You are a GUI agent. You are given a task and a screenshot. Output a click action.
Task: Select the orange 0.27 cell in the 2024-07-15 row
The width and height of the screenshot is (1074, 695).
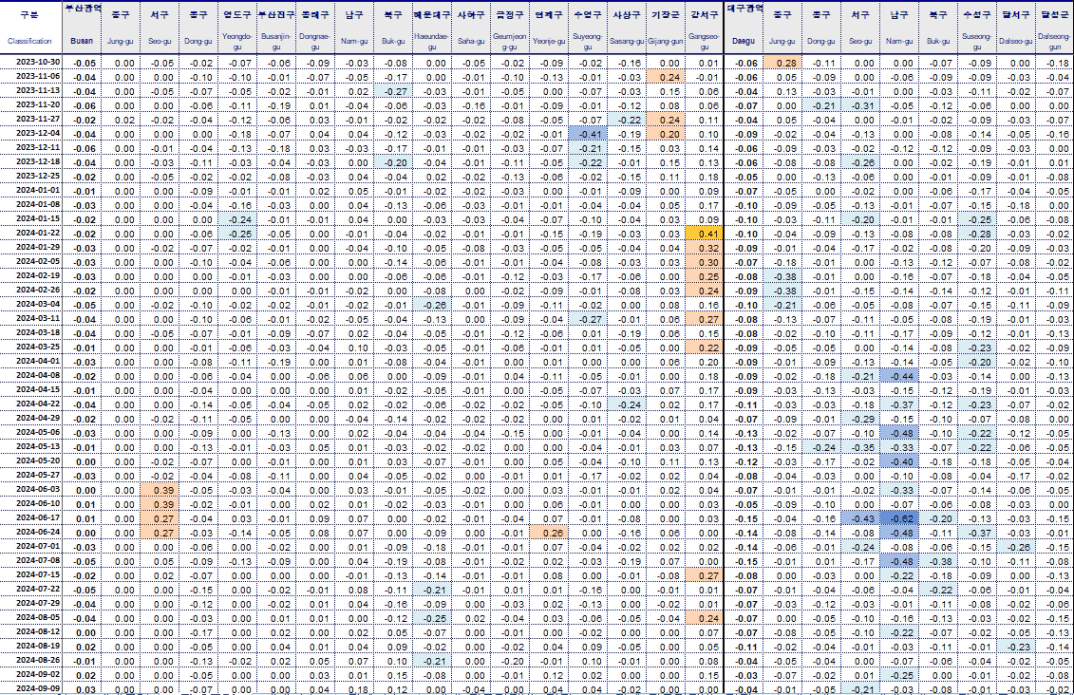click(x=705, y=576)
